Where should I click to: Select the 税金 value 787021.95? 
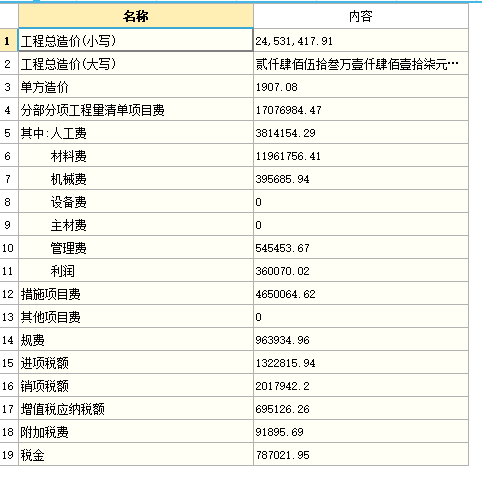click(361, 454)
